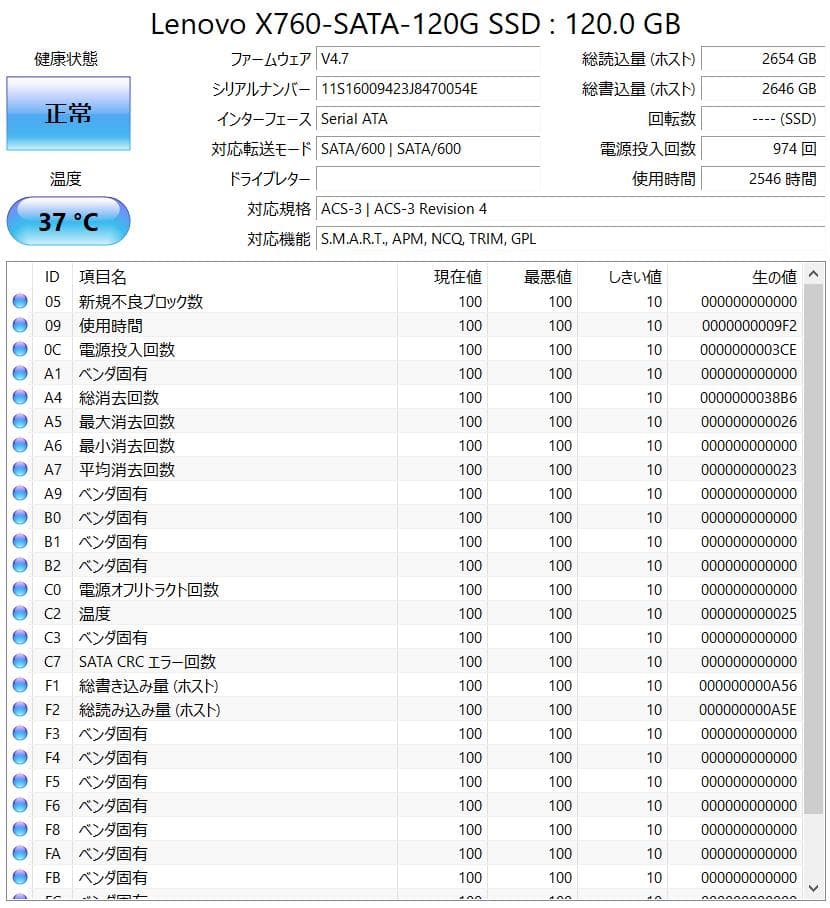Click blue status icon for row C3
The height and width of the screenshot is (908, 830).
[x=20, y=638]
